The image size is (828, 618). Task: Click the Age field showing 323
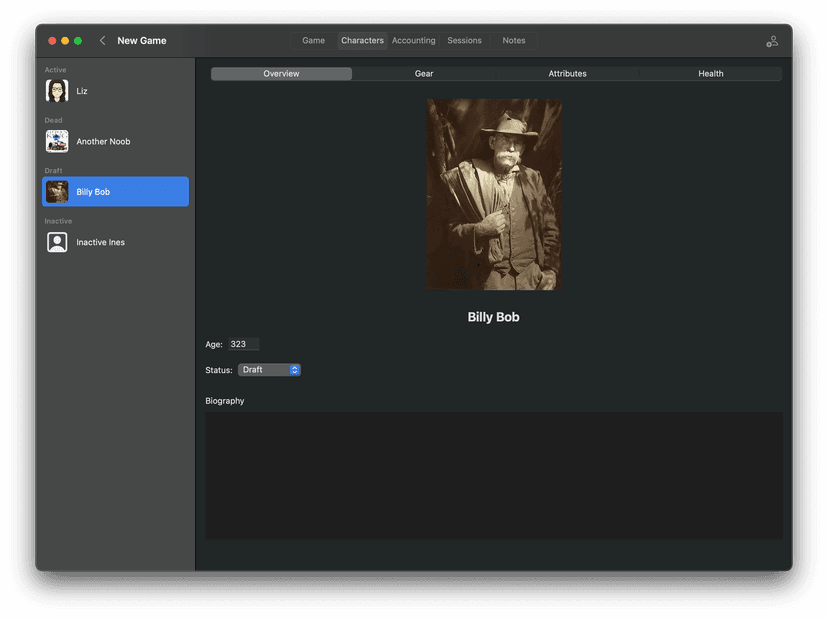tap(243, 344)
